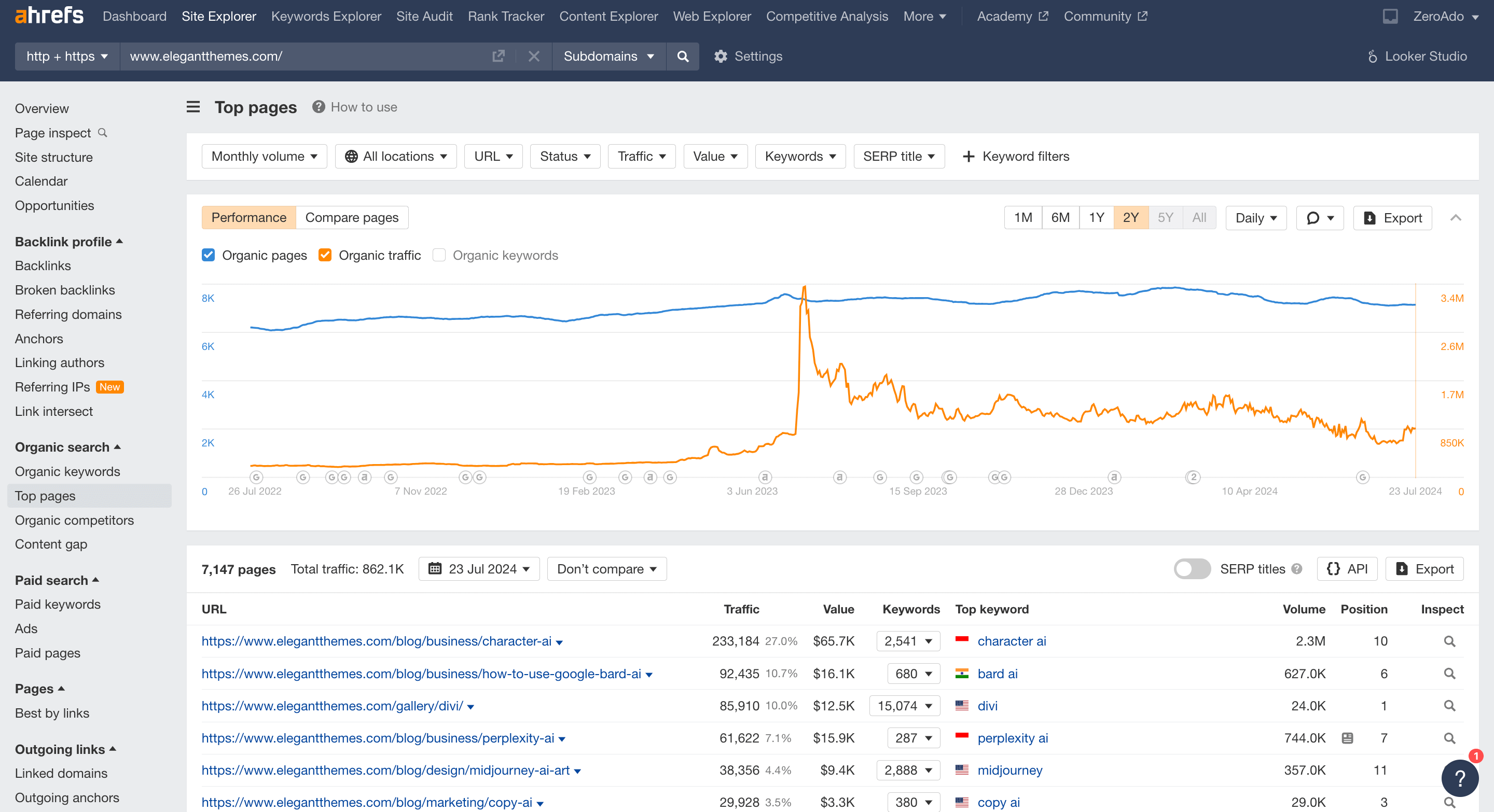Viewport: 1494px width, 812px height.
Task: Click the How to use link
Action: tap(364, 107)
